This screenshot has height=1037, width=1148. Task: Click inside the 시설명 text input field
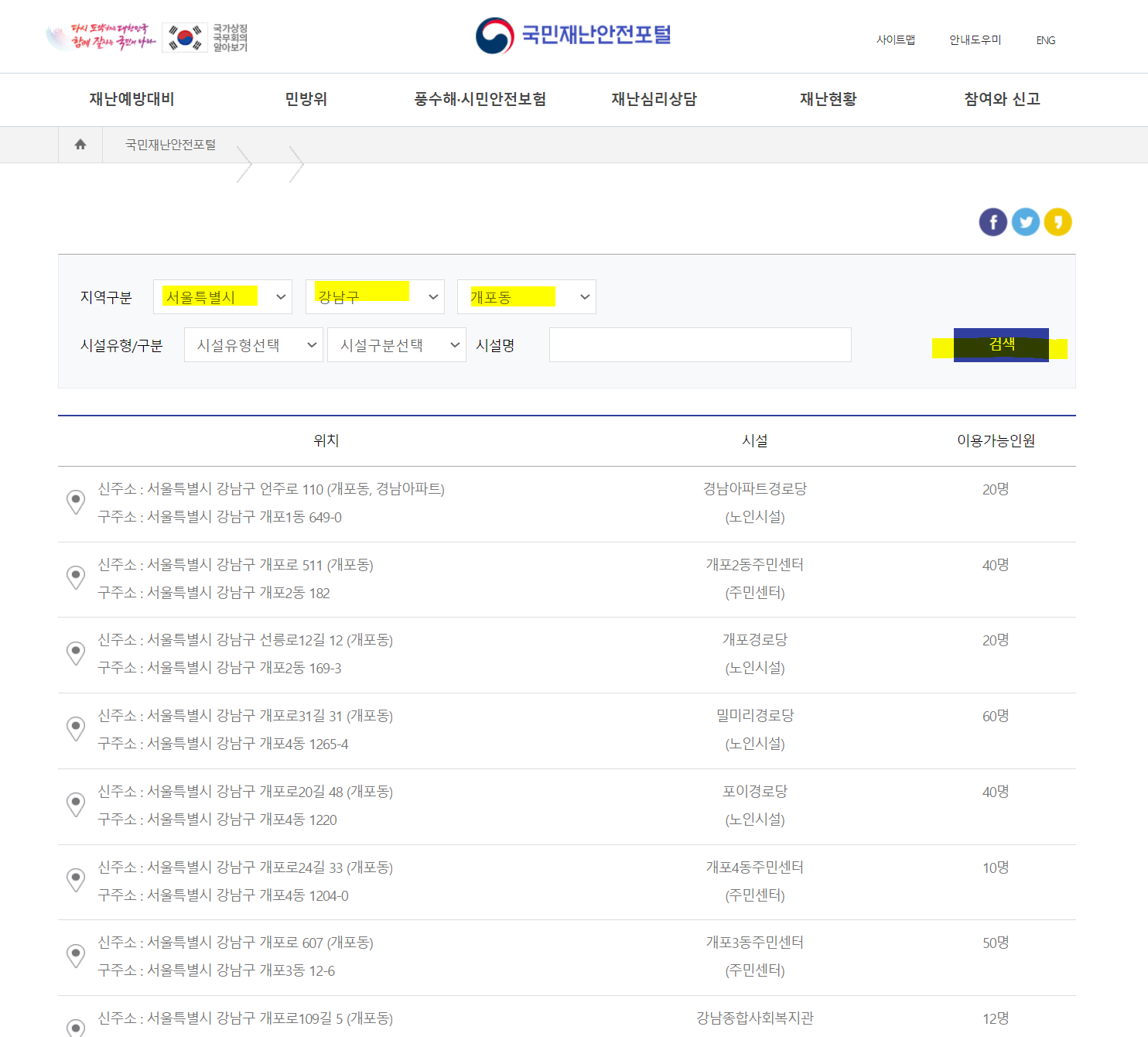(699, 344)
